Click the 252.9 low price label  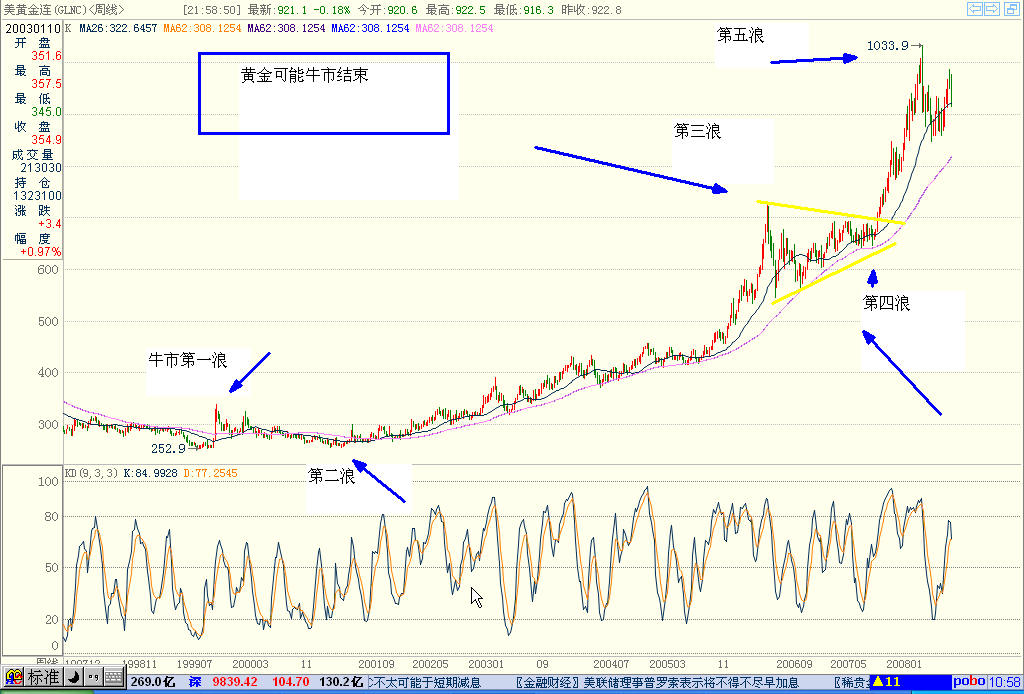(x=168, y=449)
